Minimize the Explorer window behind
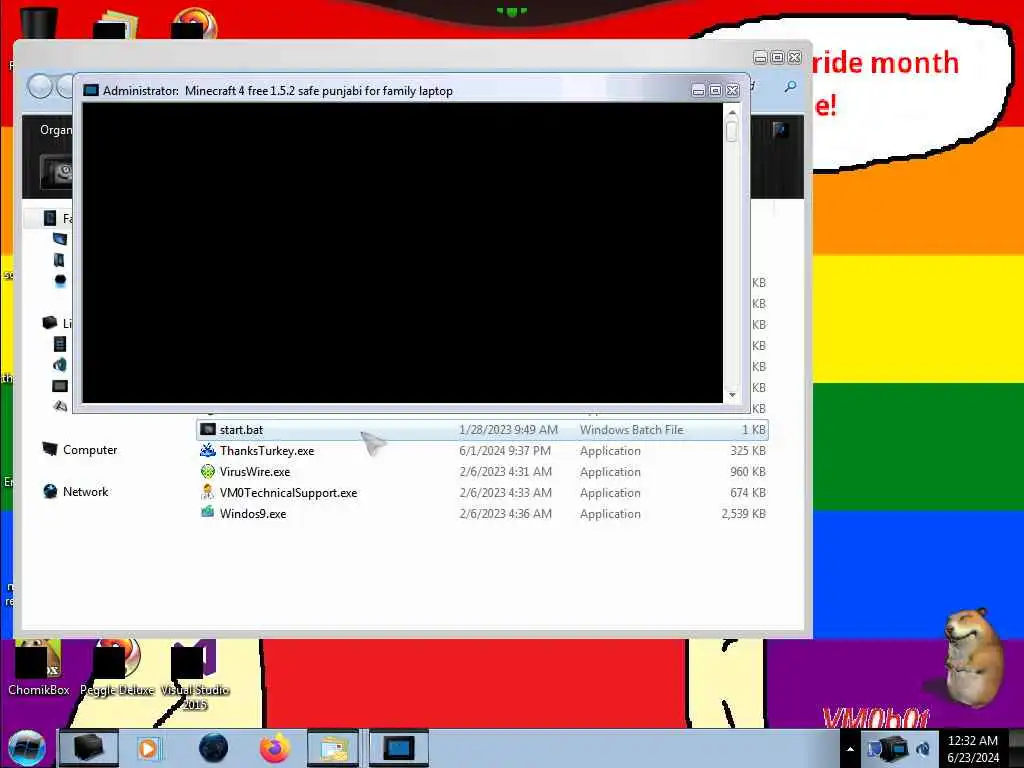This screenshot has width=1024, height=768. 760,57
